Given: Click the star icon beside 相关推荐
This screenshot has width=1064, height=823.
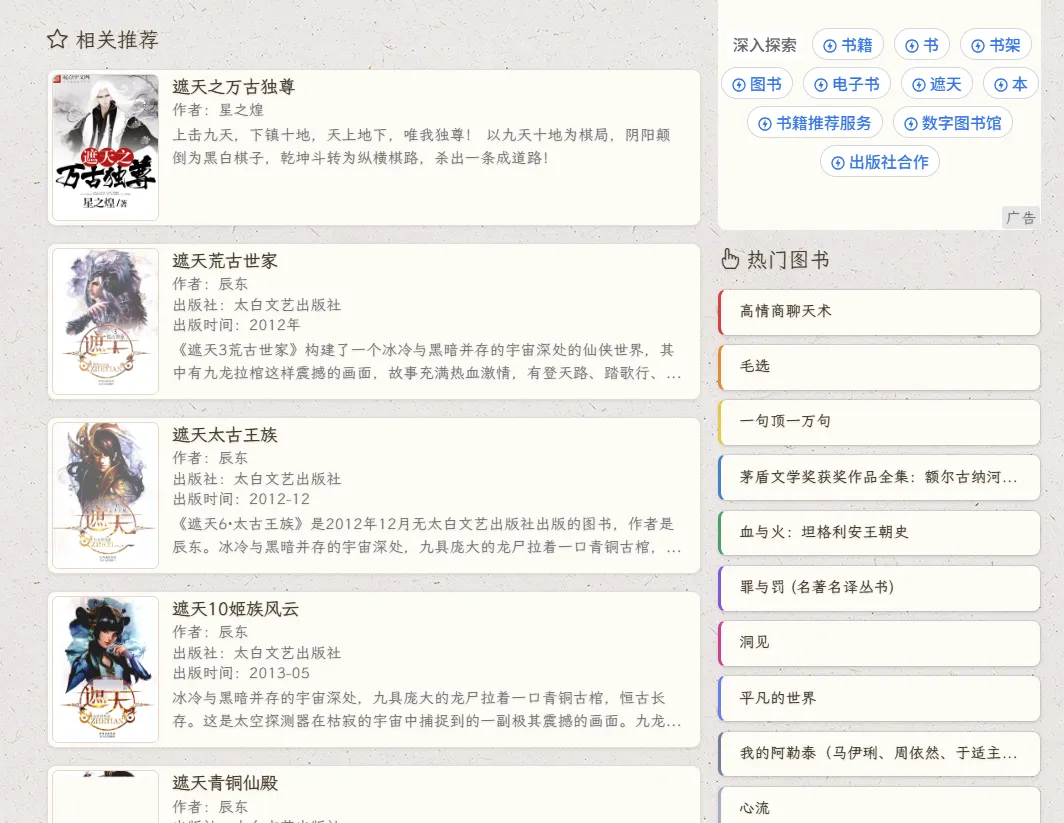Looking at the screenshot, I should click(57, 39).
